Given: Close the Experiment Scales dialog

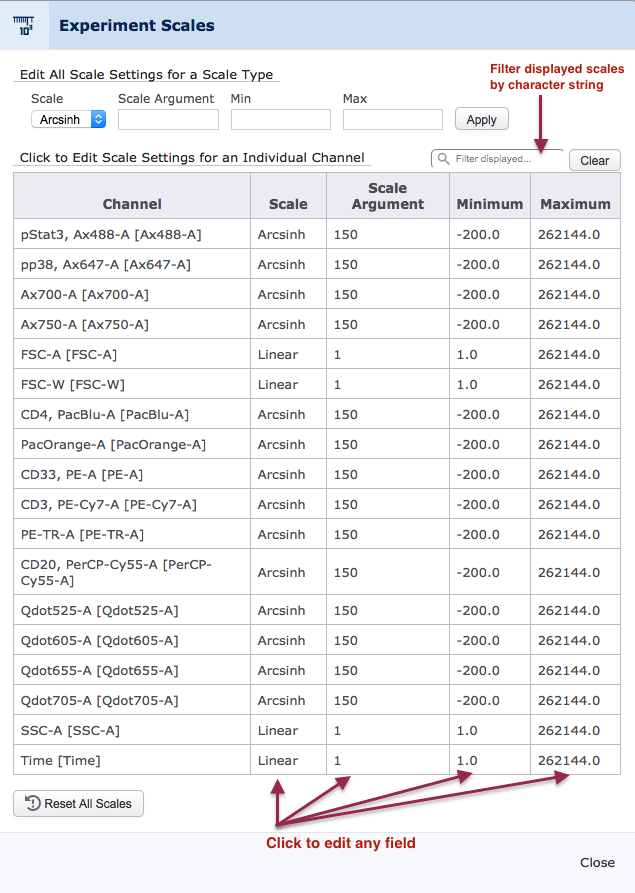Looking at the screenshot, I should (x=597, y=863).
